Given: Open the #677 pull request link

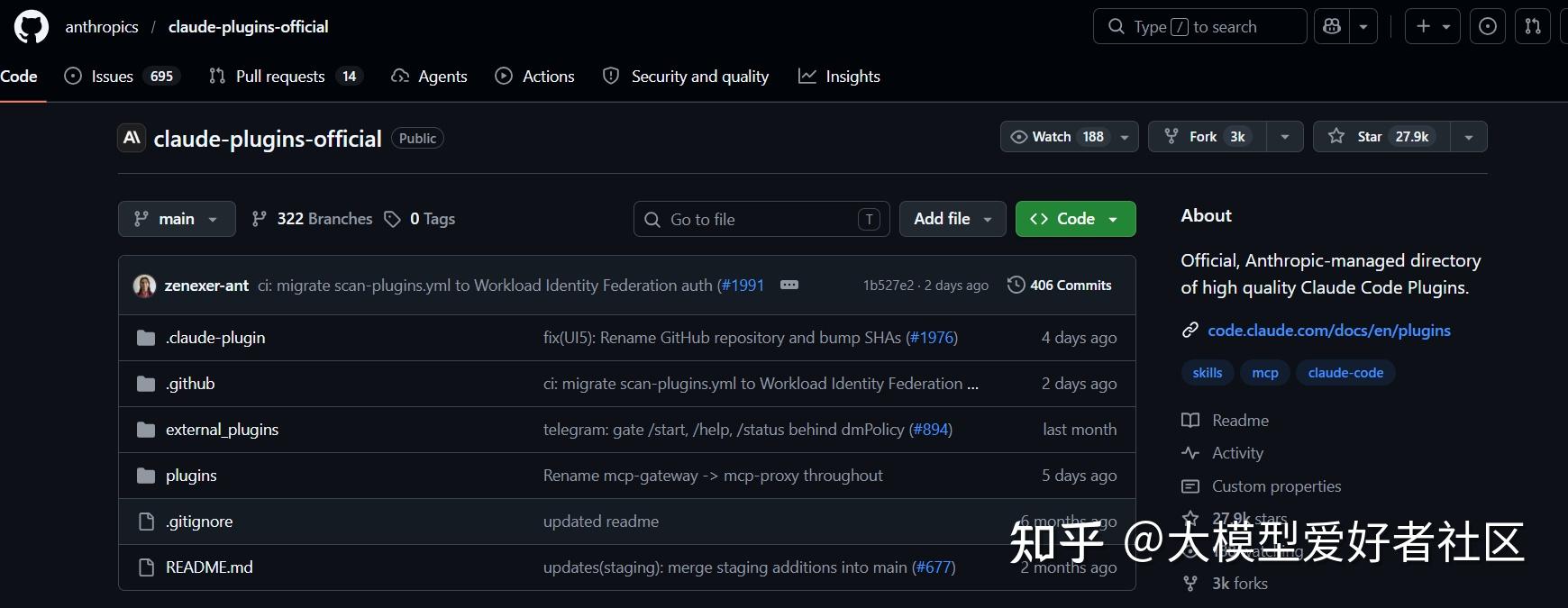Looking at the screenshot, I should 934,567.
